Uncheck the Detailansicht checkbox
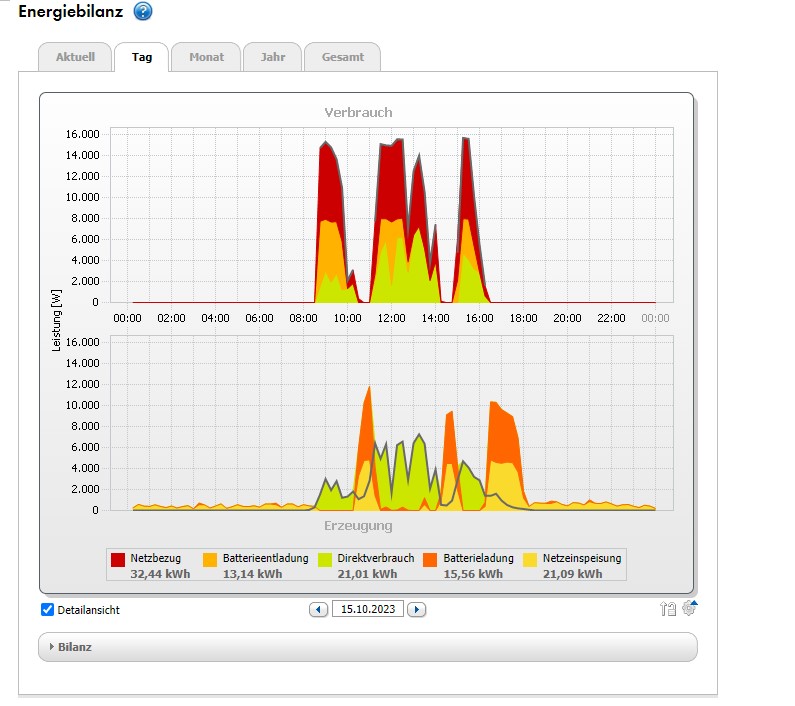 pyautogui.click(x=48, y=610)
